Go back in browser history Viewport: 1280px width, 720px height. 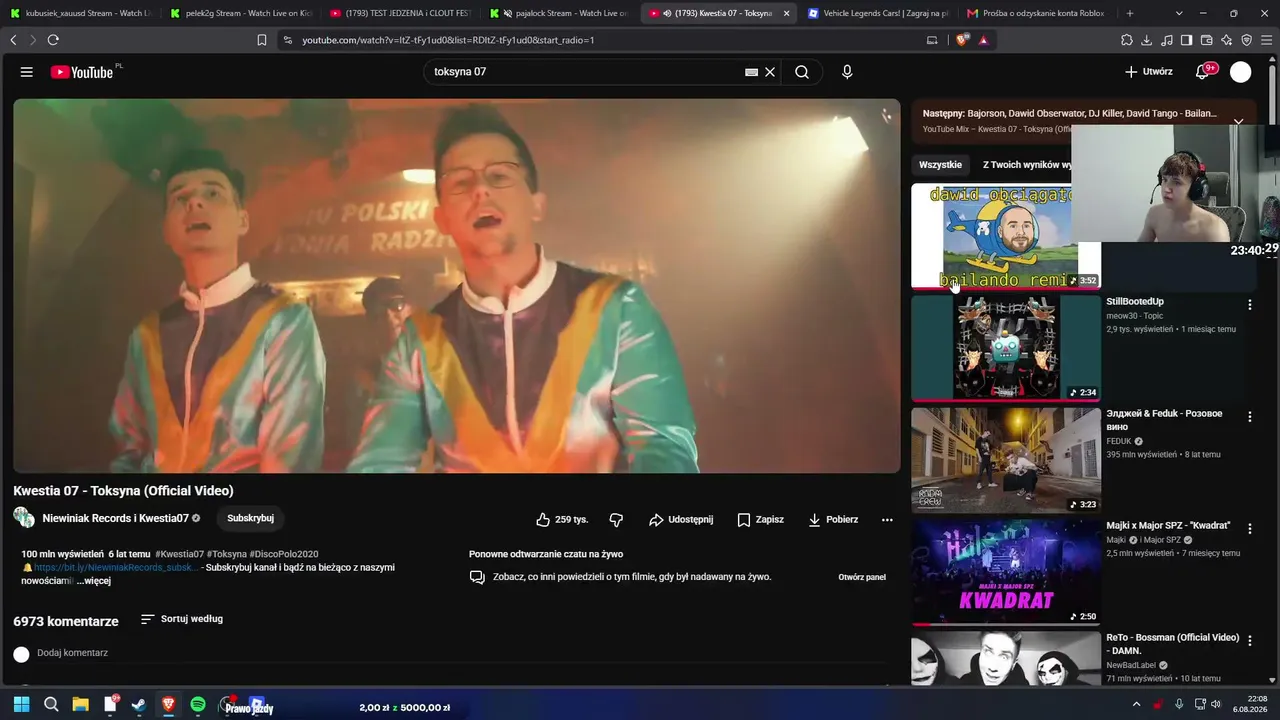click(x=13, y=40)
